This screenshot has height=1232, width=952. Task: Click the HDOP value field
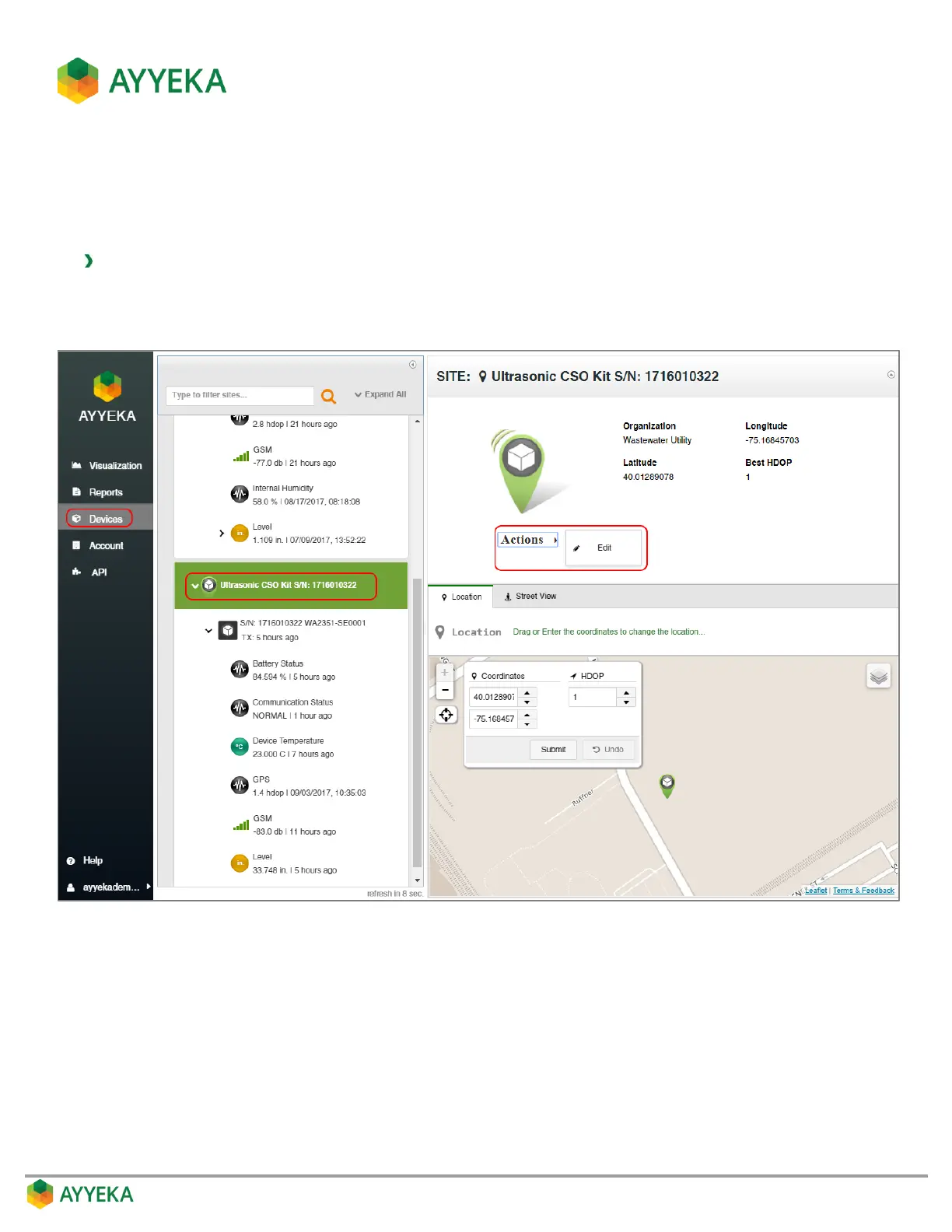pyautogui.click(x=593, y=698)
